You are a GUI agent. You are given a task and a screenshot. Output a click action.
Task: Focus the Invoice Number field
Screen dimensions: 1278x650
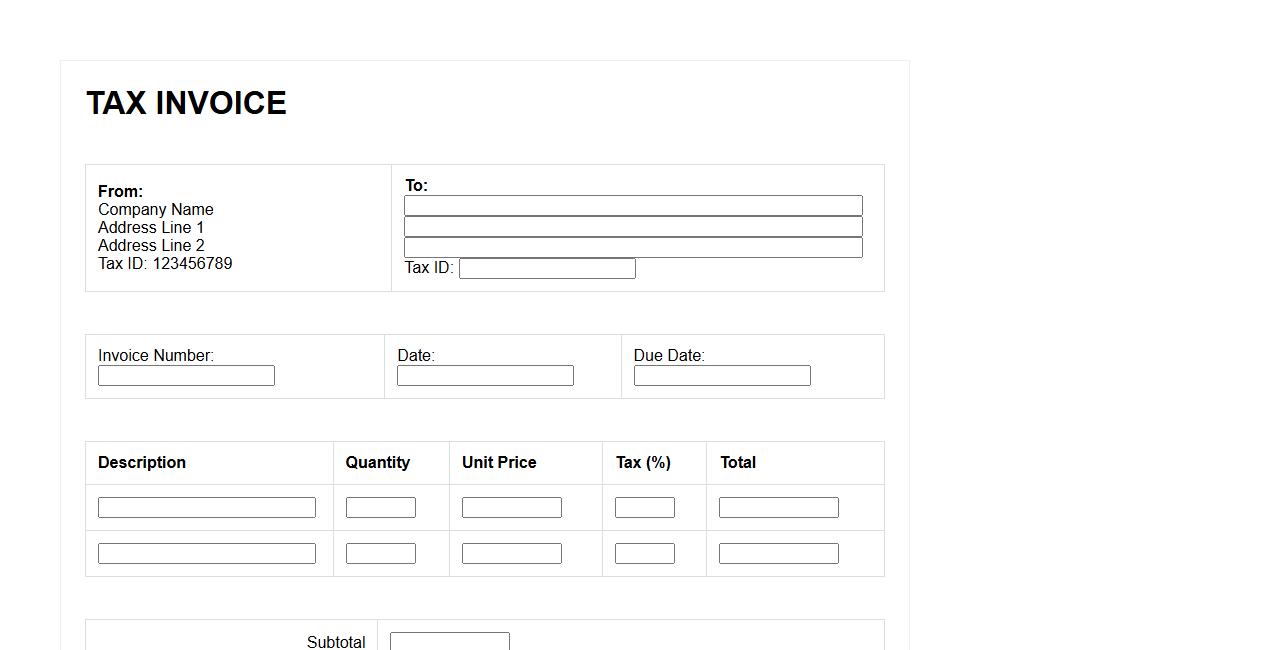[186, 376]
